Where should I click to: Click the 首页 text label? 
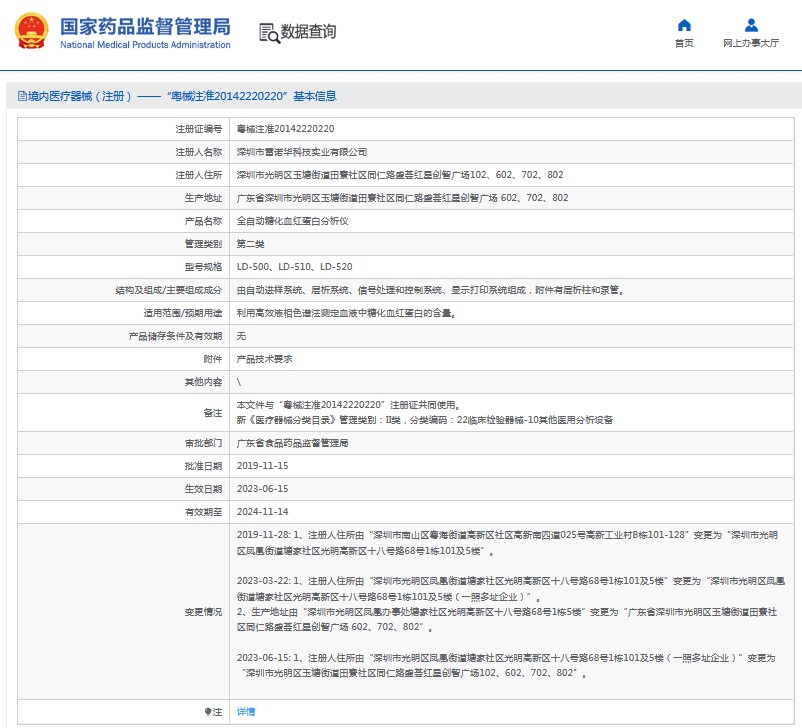click(x=684, y=43)
